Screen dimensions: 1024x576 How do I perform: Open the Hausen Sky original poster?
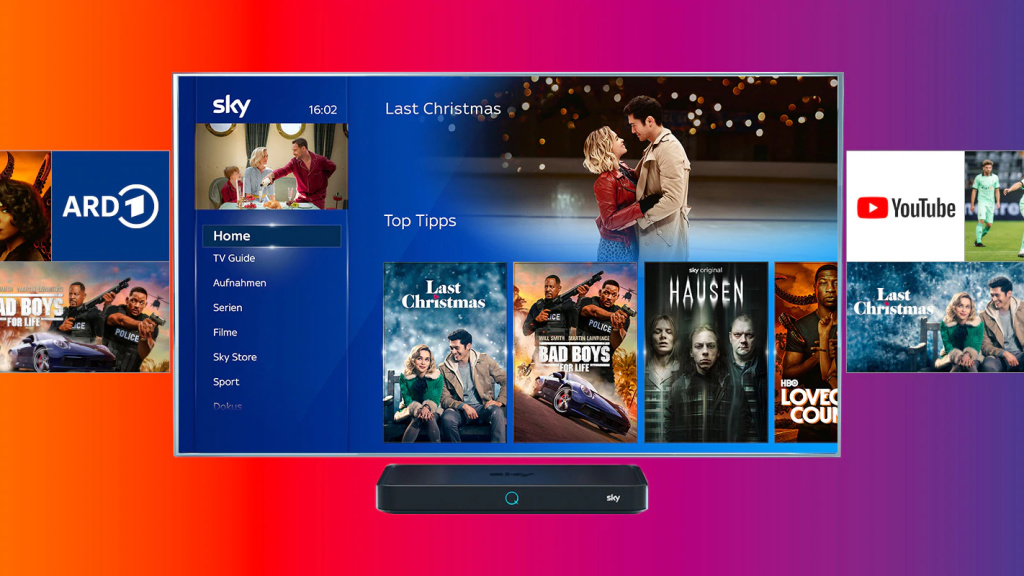[706, 353]
